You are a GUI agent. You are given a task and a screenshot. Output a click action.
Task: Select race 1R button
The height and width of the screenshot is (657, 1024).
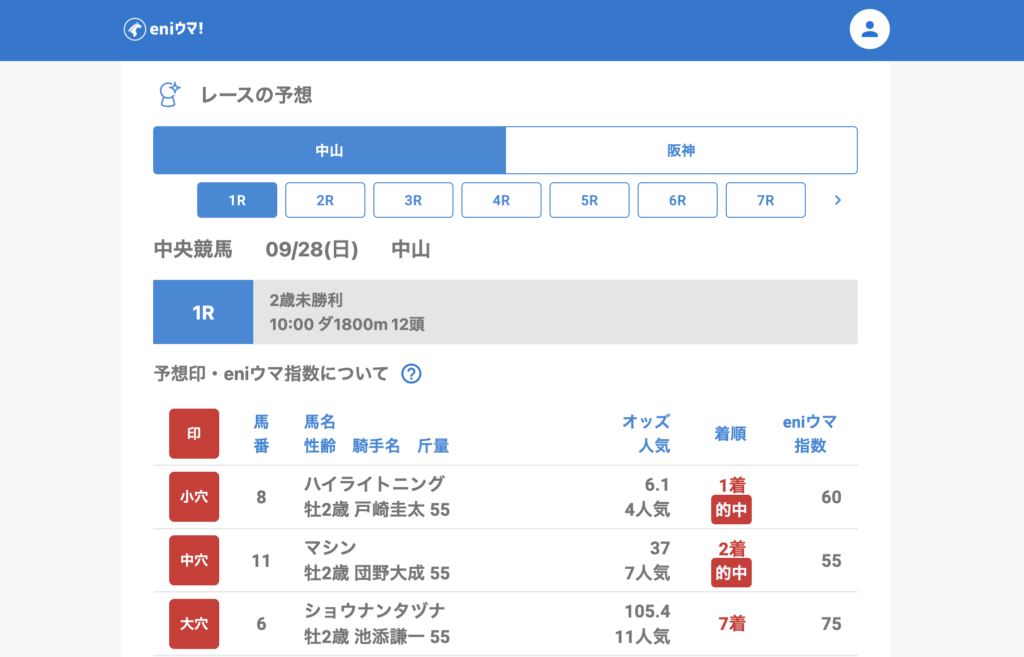coord(237,200)
